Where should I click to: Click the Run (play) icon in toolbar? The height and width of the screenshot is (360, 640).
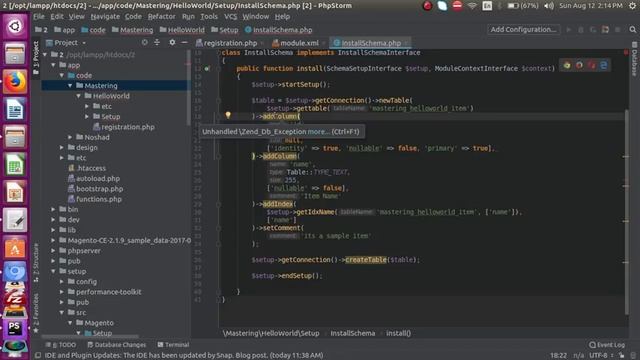tap(569, 29)
